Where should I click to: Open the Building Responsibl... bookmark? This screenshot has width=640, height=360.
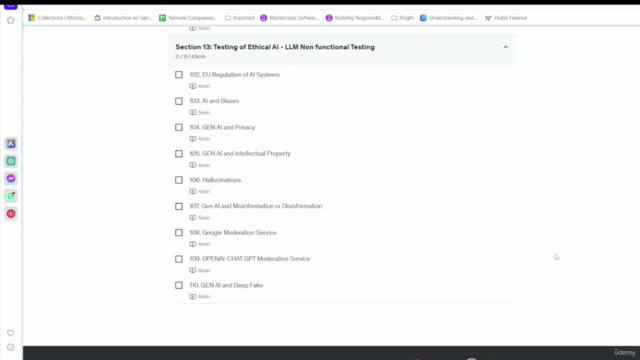(355, 18)
